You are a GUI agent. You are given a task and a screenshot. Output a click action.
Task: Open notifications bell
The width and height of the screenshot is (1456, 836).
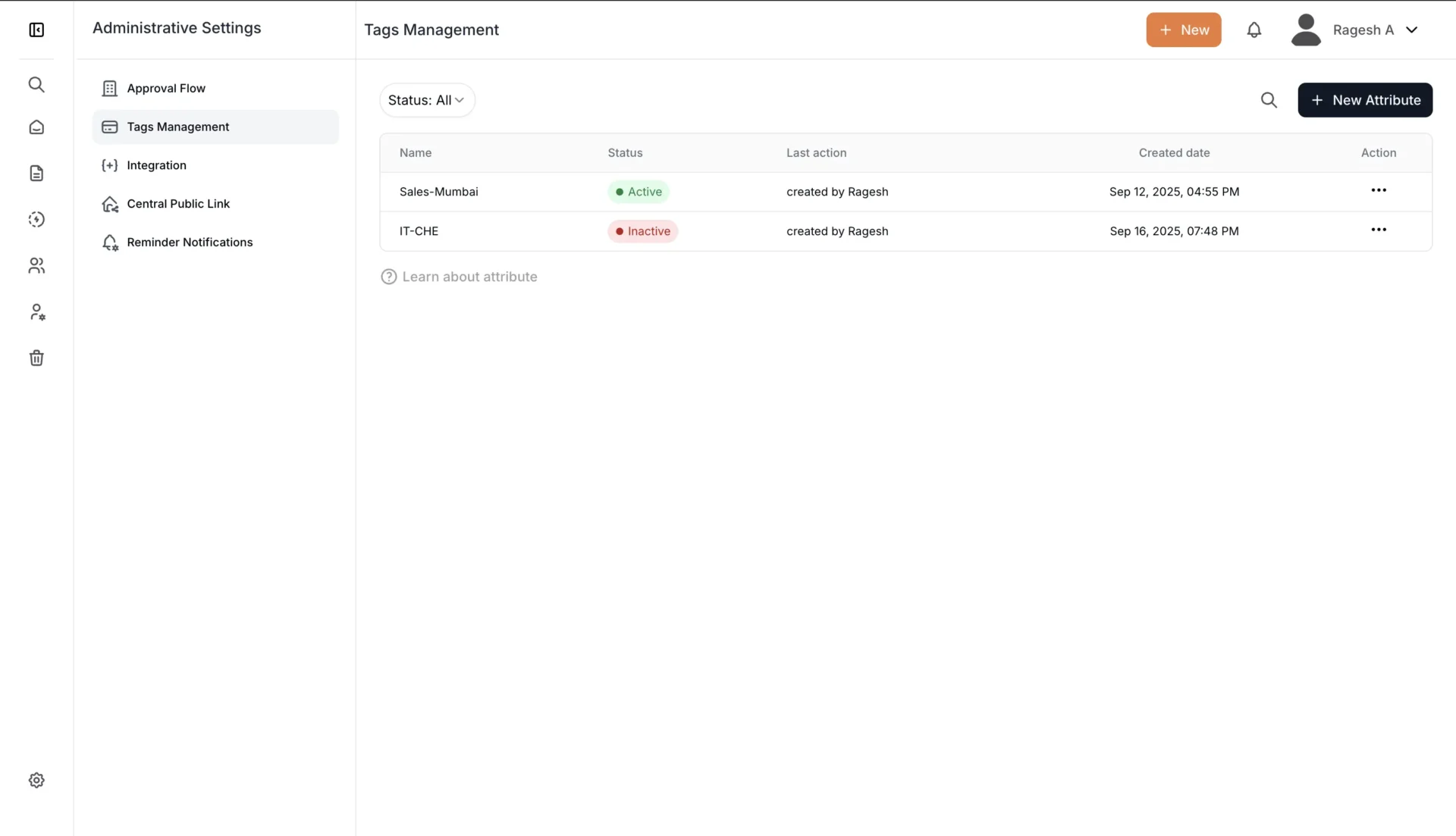(1254, 30)
